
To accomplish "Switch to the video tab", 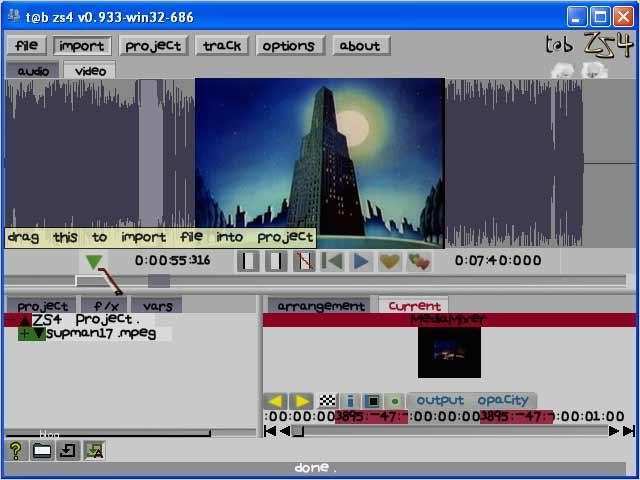I will pos(90,71).
